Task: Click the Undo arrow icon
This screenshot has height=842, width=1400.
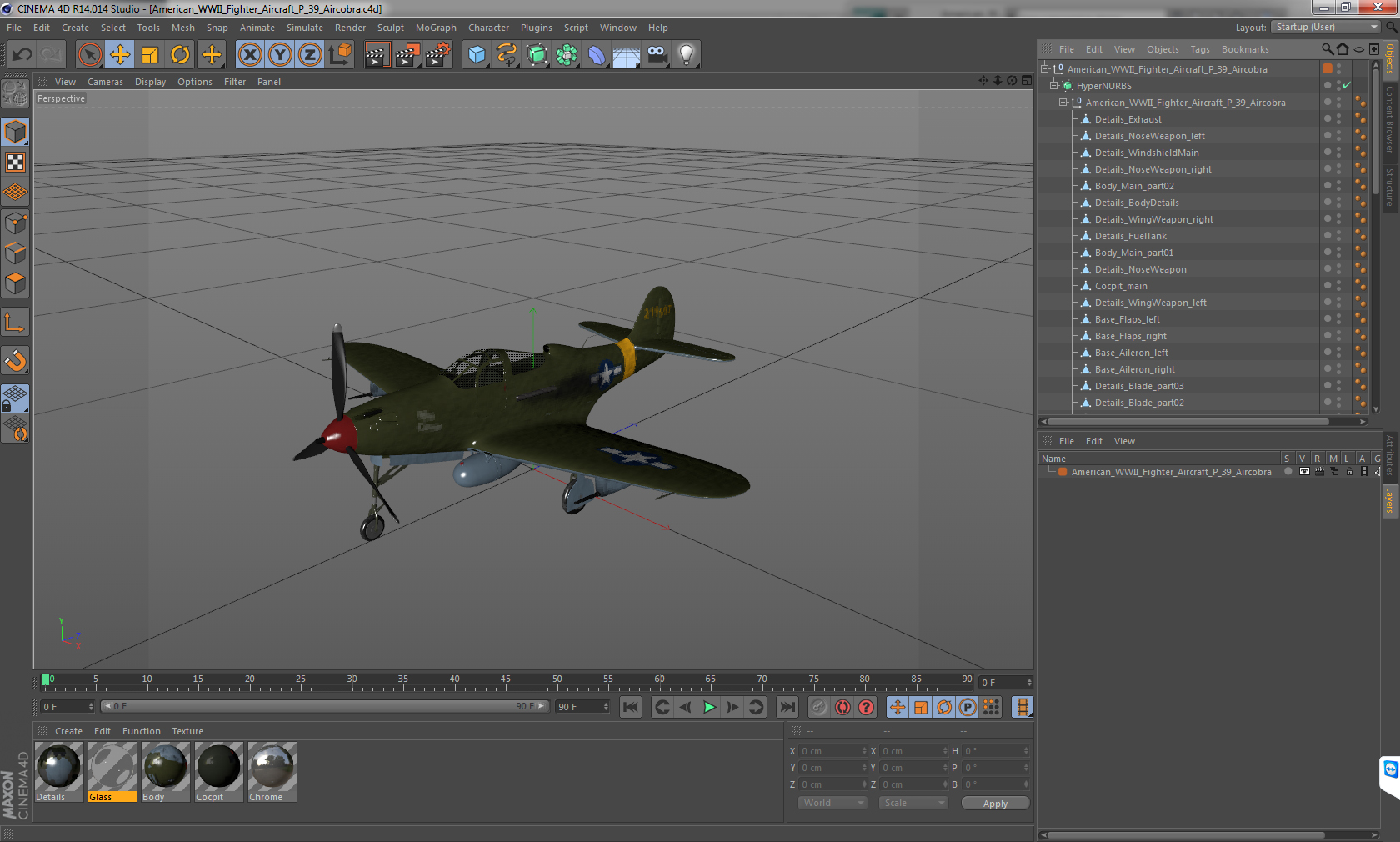Action: click(x=22, y=55)
